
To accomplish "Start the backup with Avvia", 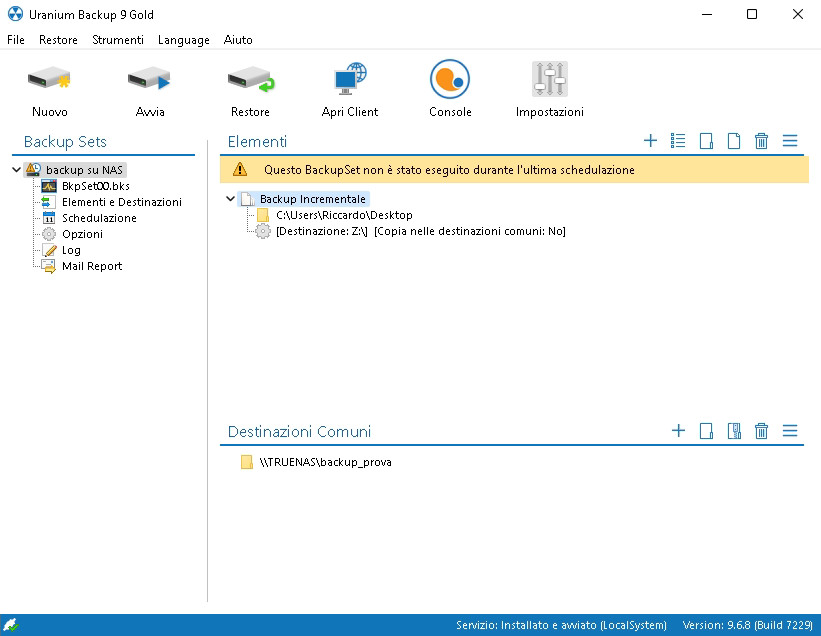I will (x=149, y=80).
